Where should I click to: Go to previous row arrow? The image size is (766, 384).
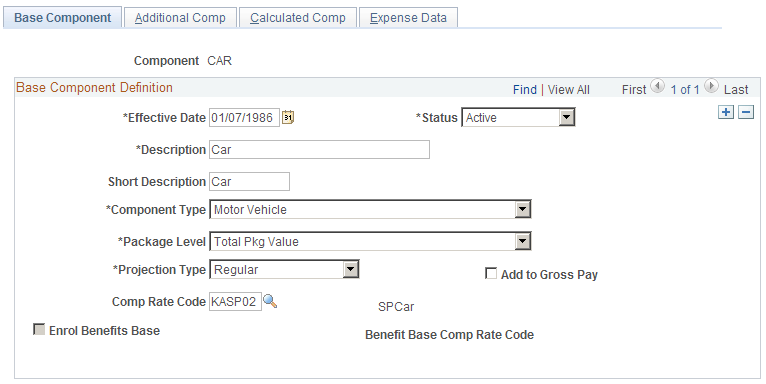click(x=658, y=87)
